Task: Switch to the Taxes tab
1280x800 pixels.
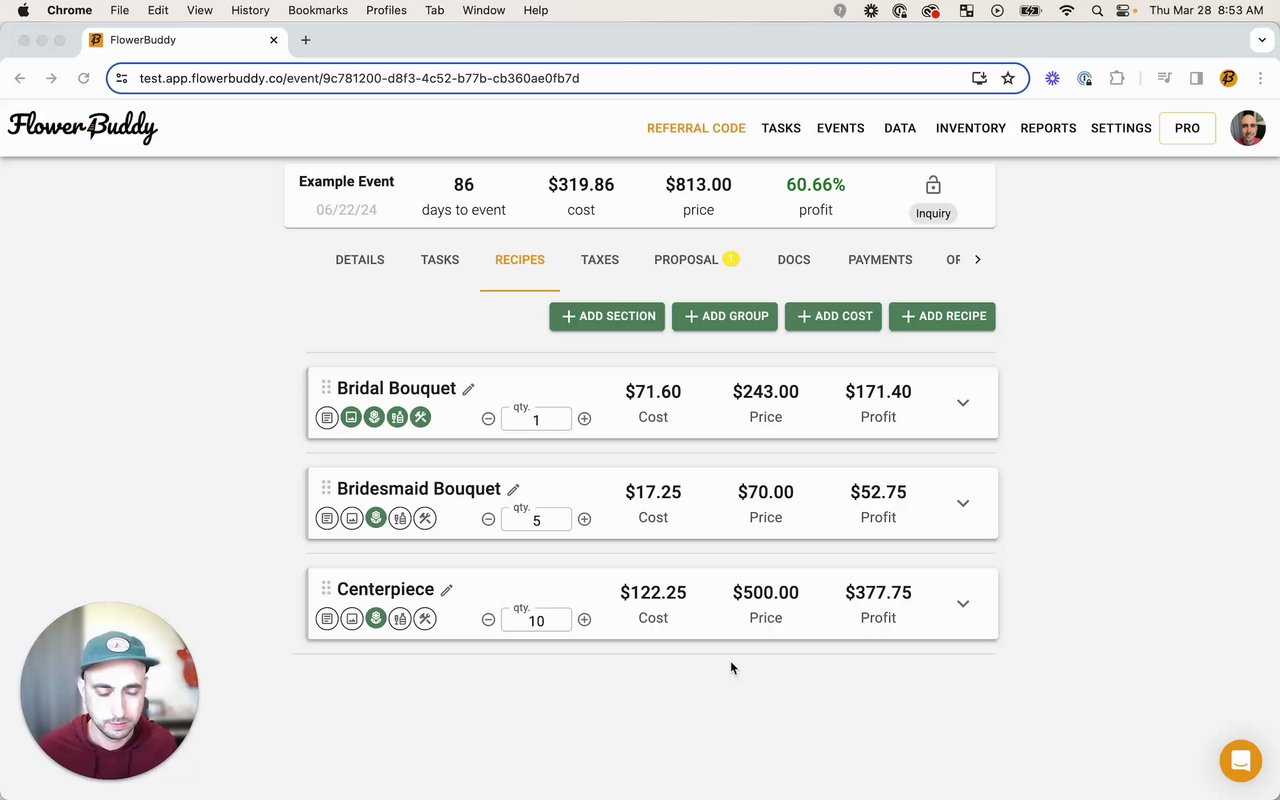Action: pyautogui.click(x=600, y=260)
